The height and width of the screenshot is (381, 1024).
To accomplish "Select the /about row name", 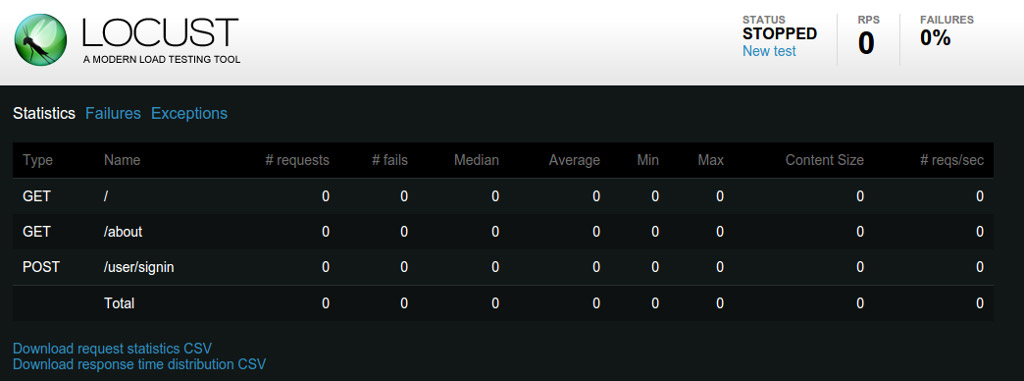I will (123, 231).
